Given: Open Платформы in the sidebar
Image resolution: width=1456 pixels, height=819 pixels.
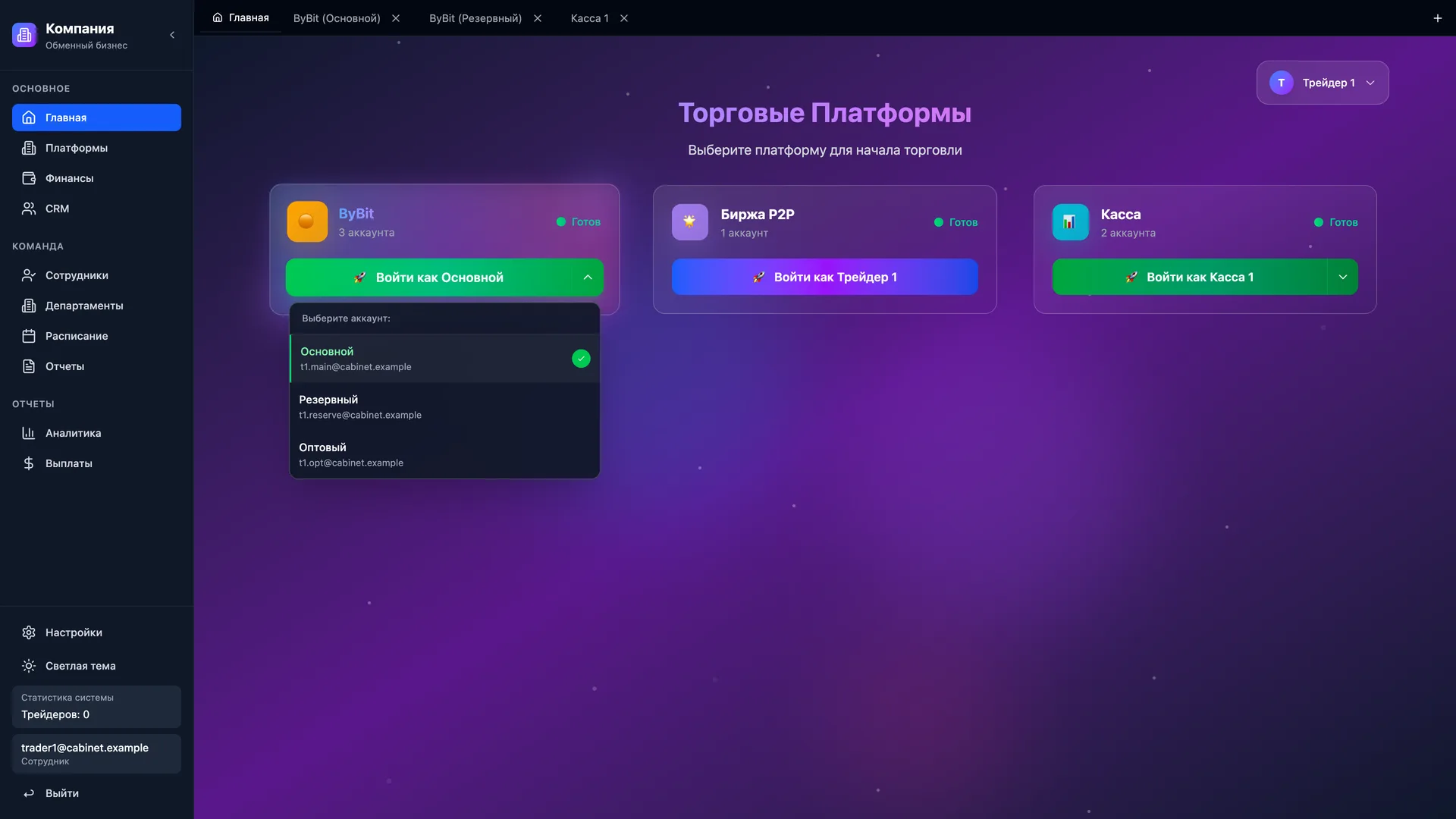Looking at the screenshot, I should click(96, 148).
